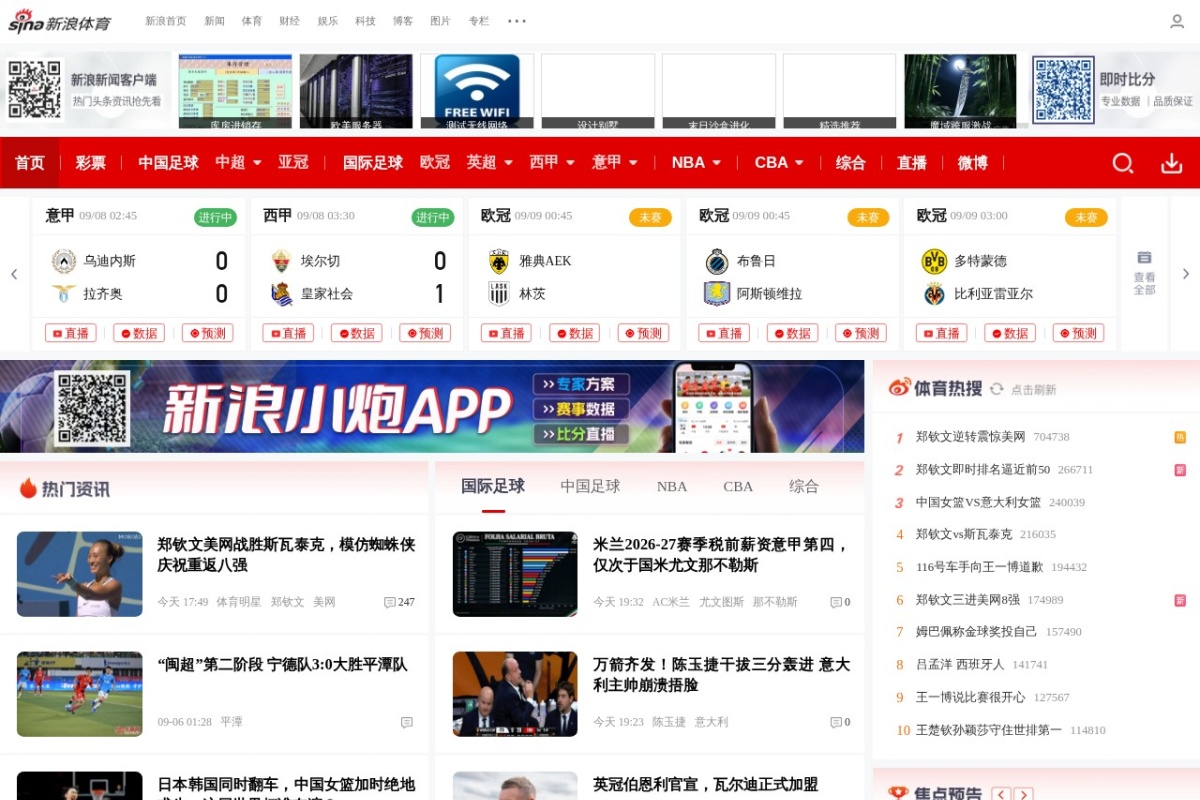The image size is (1200, 800).
Task: Click the 乌迪内斯 team crest
Action: [x=64, y=261]
